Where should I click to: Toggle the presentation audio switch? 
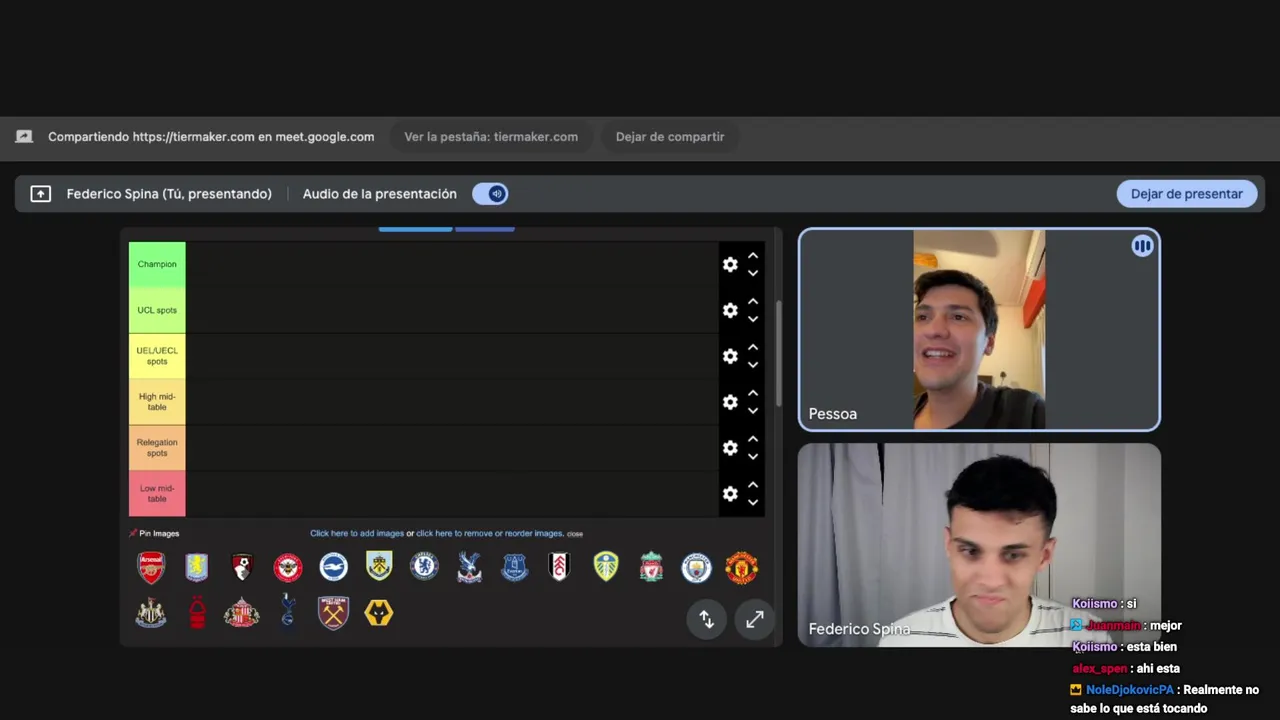(490, 194)
